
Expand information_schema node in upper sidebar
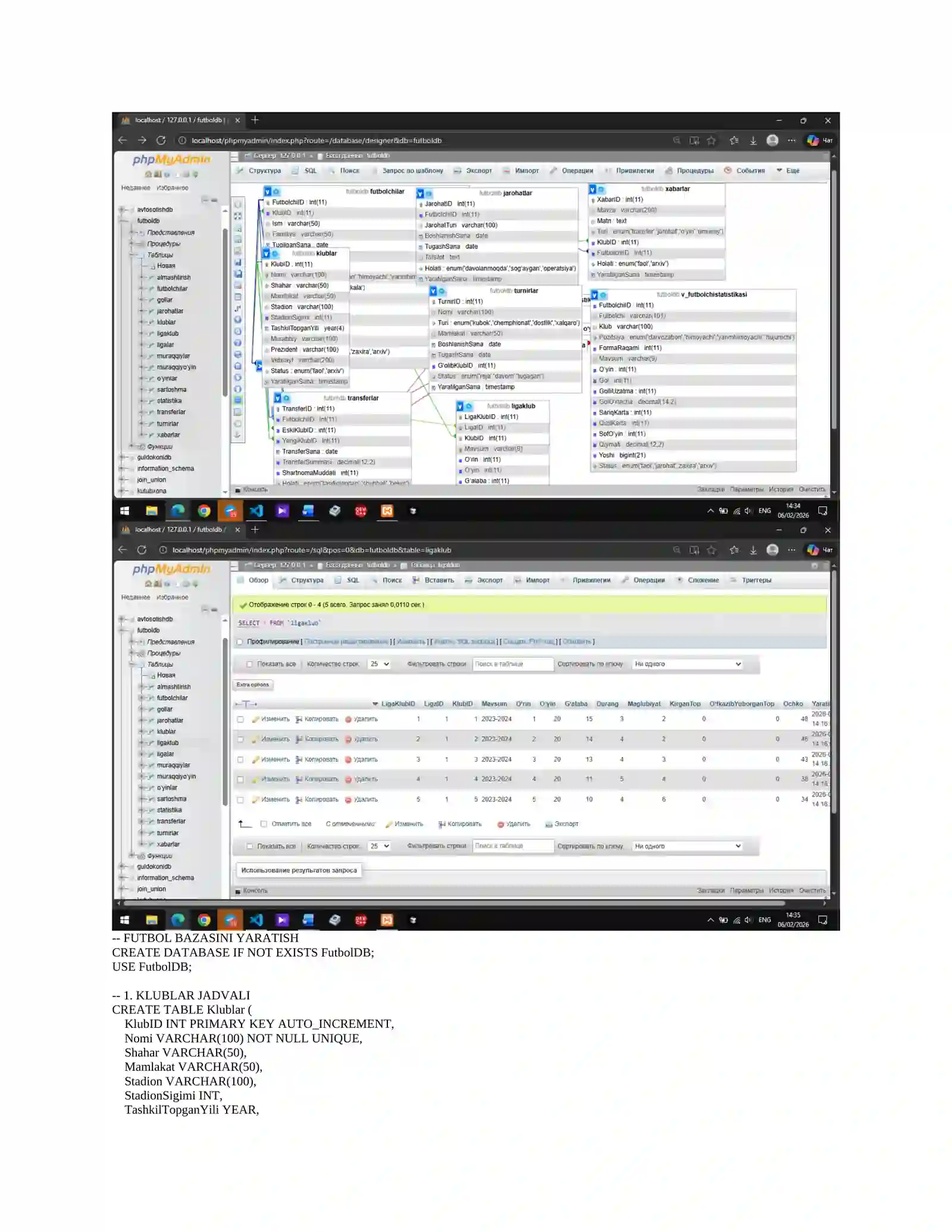pyautogui.click(x=122, y=469)
